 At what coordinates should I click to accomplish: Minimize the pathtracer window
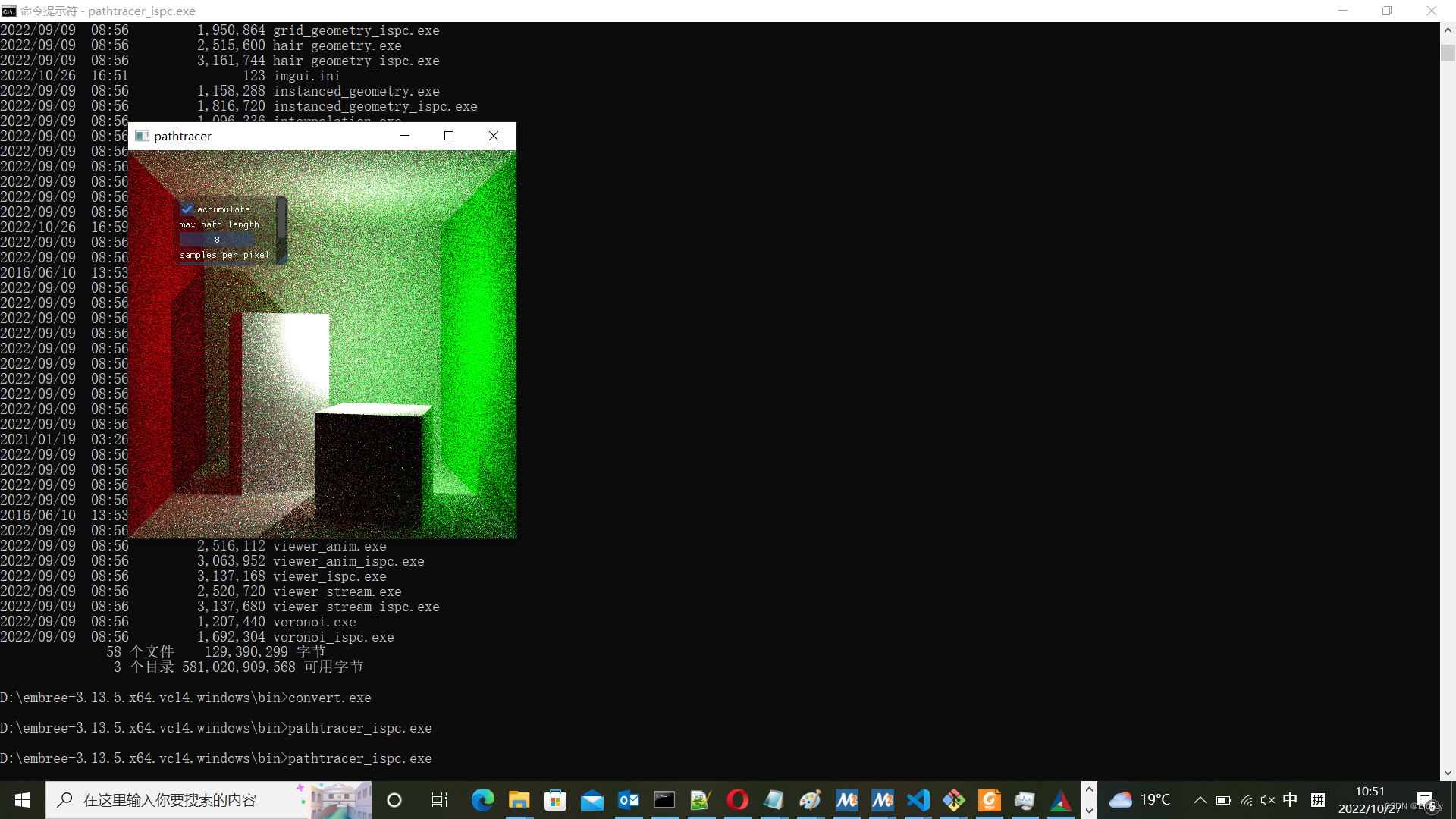pyautogui.click(x=405, y=136)
